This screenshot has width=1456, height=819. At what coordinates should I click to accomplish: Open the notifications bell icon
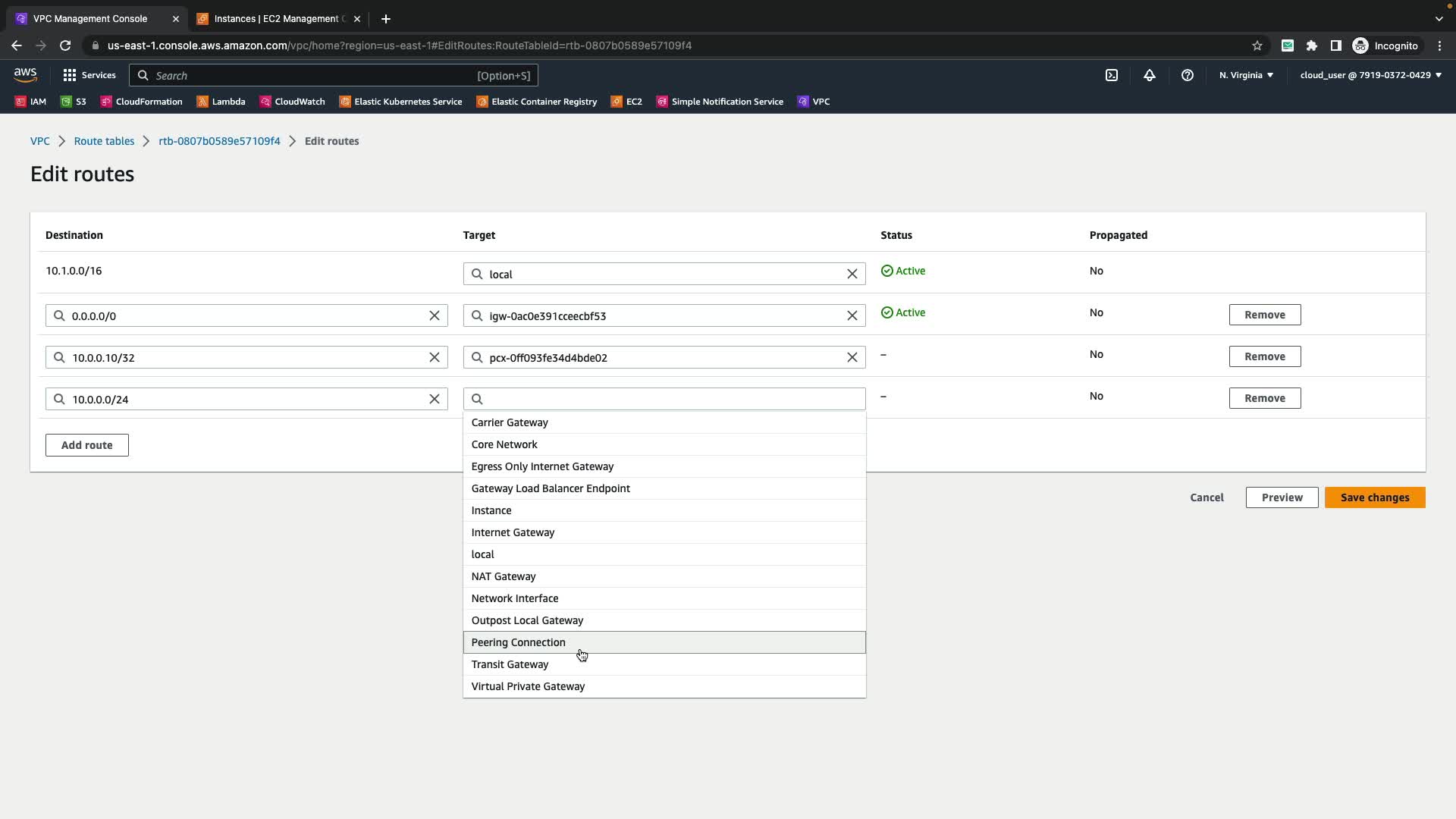click(x=1150, y=75)
